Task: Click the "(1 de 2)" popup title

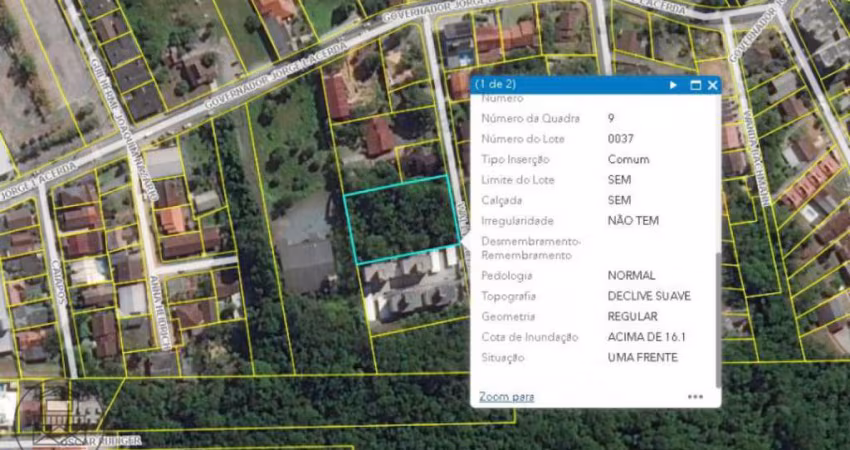Action: (495, 85)
